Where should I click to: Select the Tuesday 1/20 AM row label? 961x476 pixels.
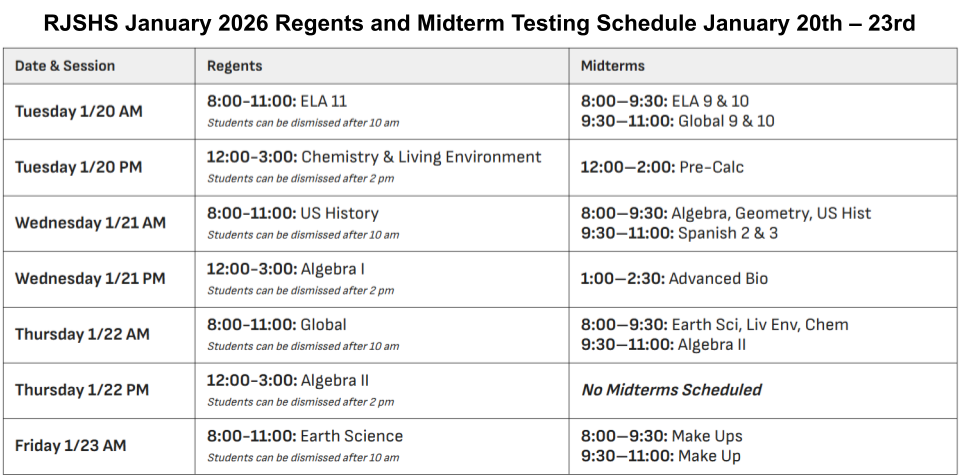click(x=79, y=111)
